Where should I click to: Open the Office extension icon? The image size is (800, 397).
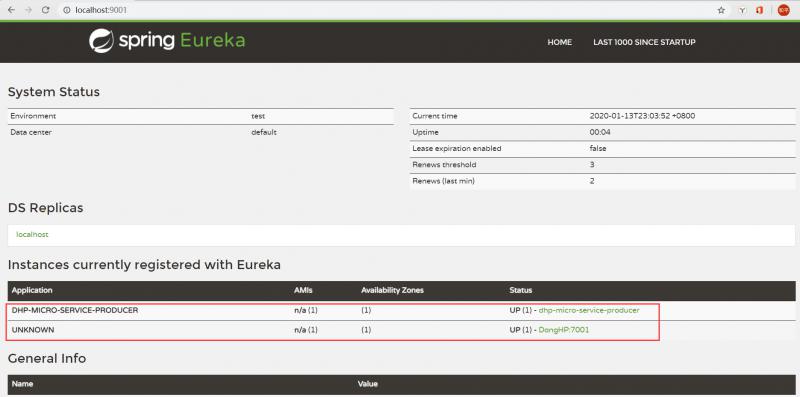point(760,10)
